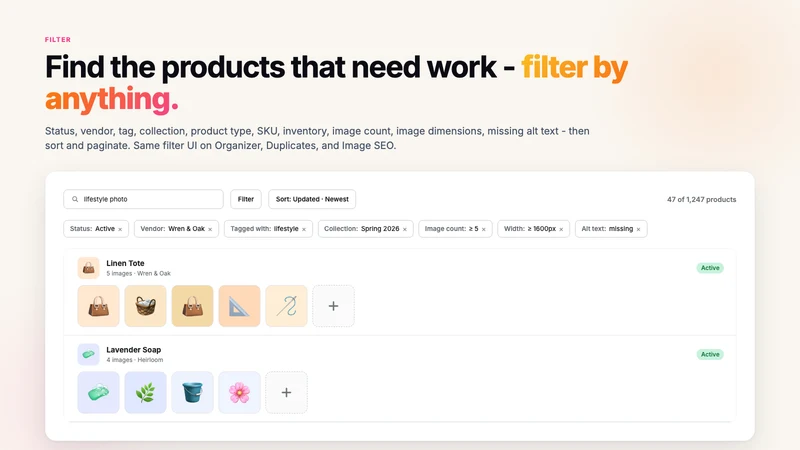Click the Lavender Soap product icon
Screen dimensions: 800x450
pyautogui.click(x=88, y=354)
